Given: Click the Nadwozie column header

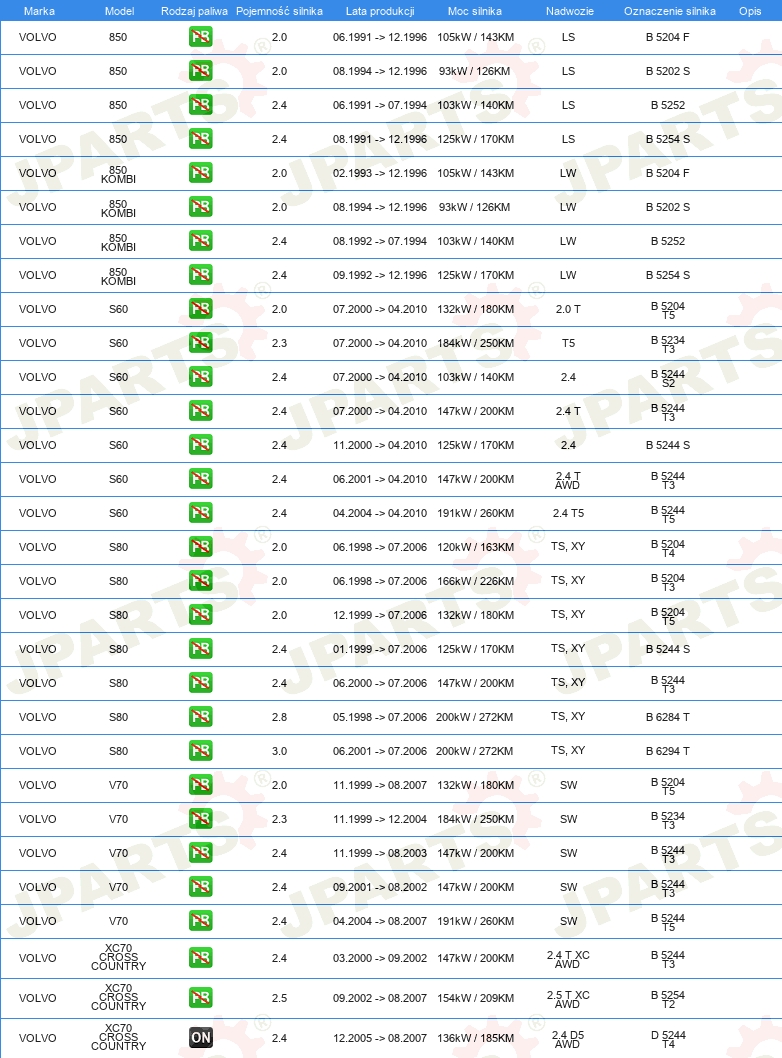Looking at the screenshot, I should (569, 11).
